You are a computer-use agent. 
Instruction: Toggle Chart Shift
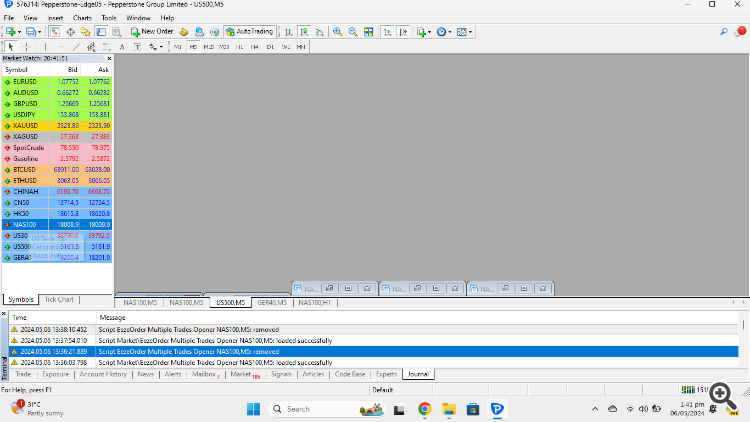click(x=403, y=32)
